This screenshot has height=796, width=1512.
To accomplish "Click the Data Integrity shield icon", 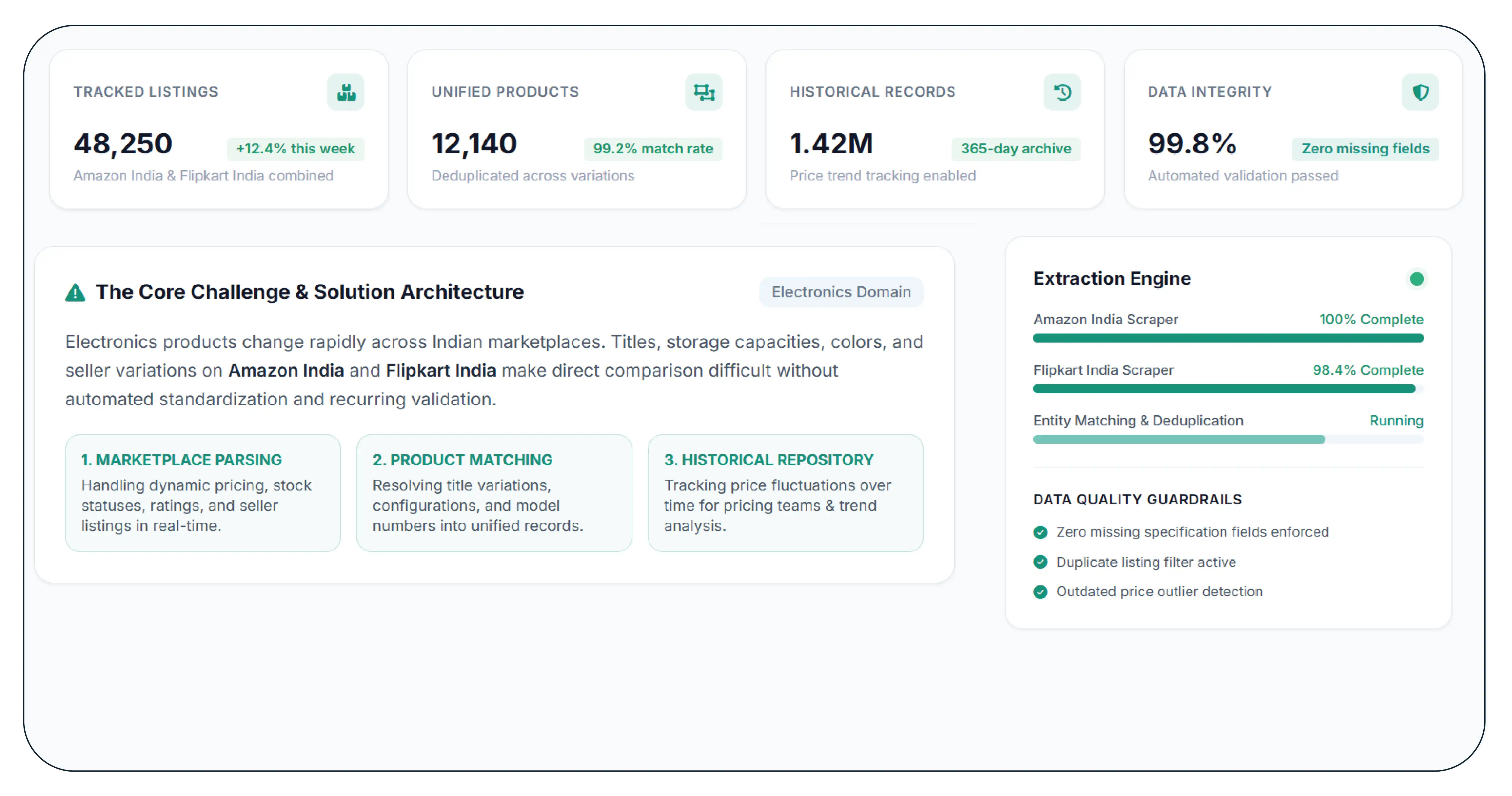I will coord(1420,92).
